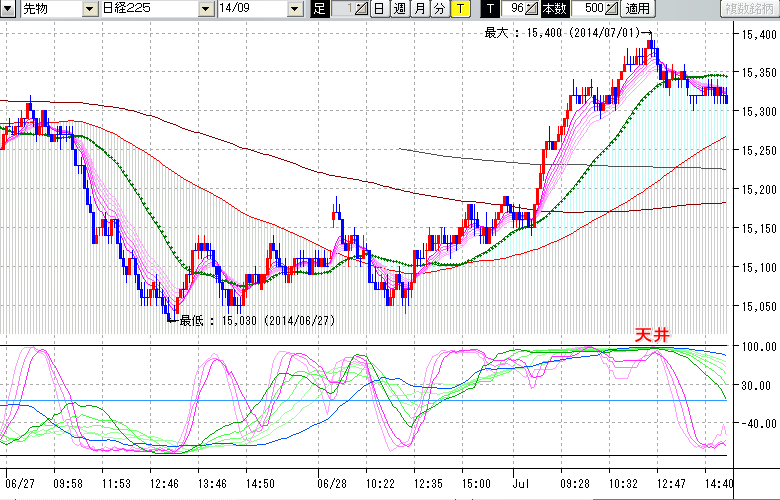
Task: Click the spinner beside the 96 value
Action: click(532, 9)
